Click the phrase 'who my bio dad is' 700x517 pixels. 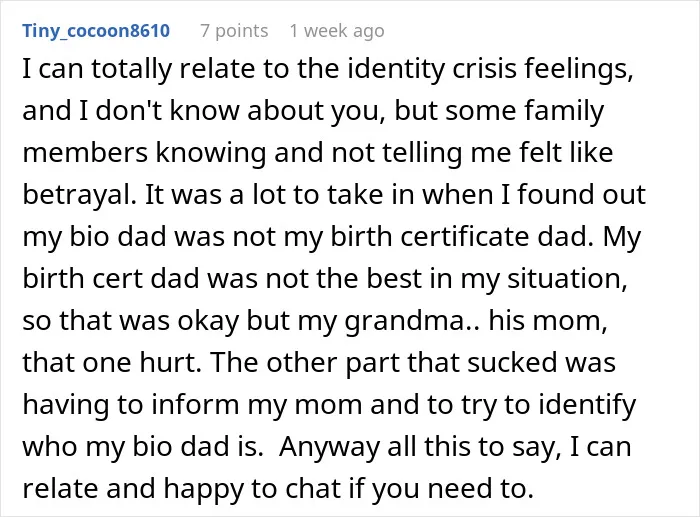(140, 446)
